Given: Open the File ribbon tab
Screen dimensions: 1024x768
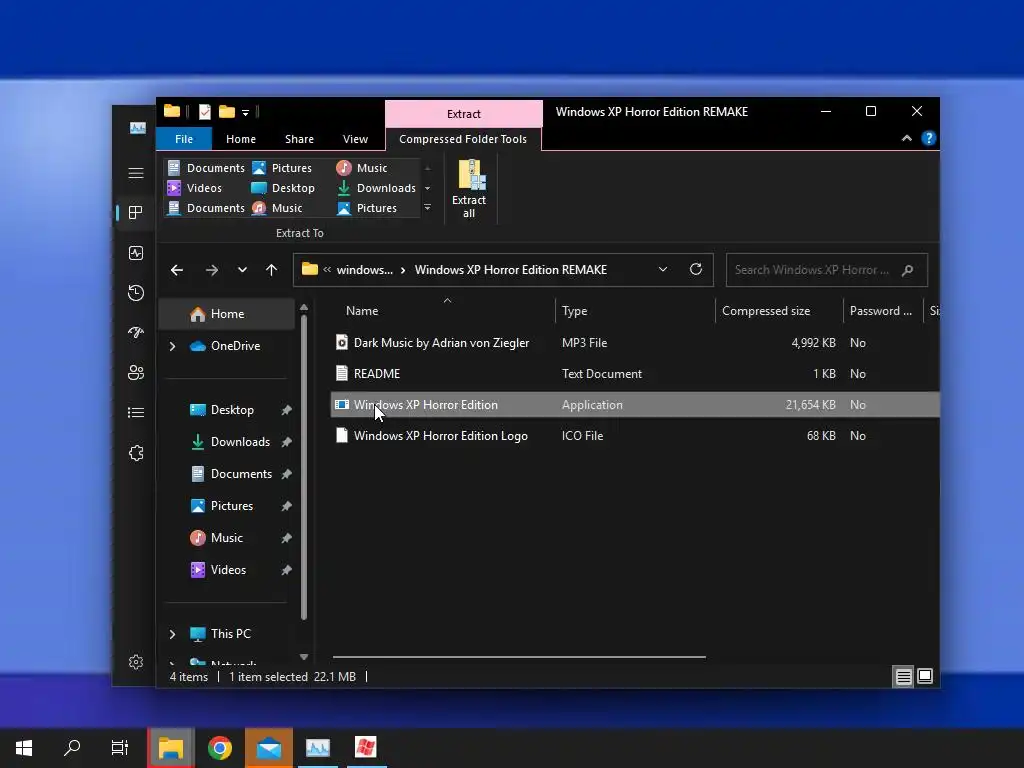Looking at the screenshot, I should point(184,139).
